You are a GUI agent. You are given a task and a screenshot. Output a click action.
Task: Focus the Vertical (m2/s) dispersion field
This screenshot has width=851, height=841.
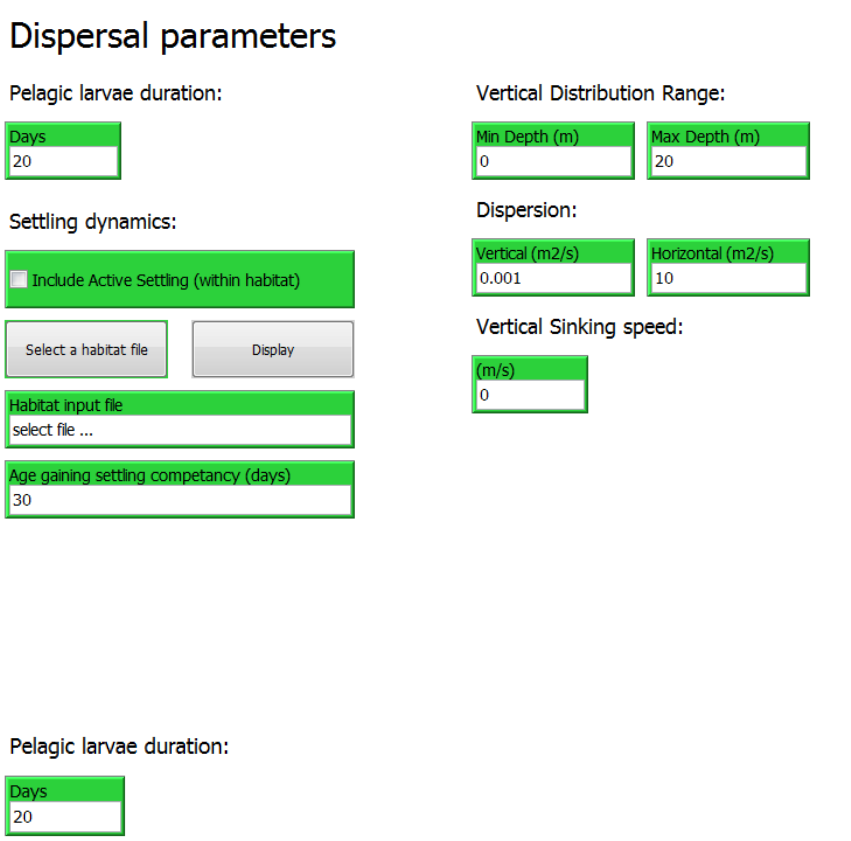point(553,278)
